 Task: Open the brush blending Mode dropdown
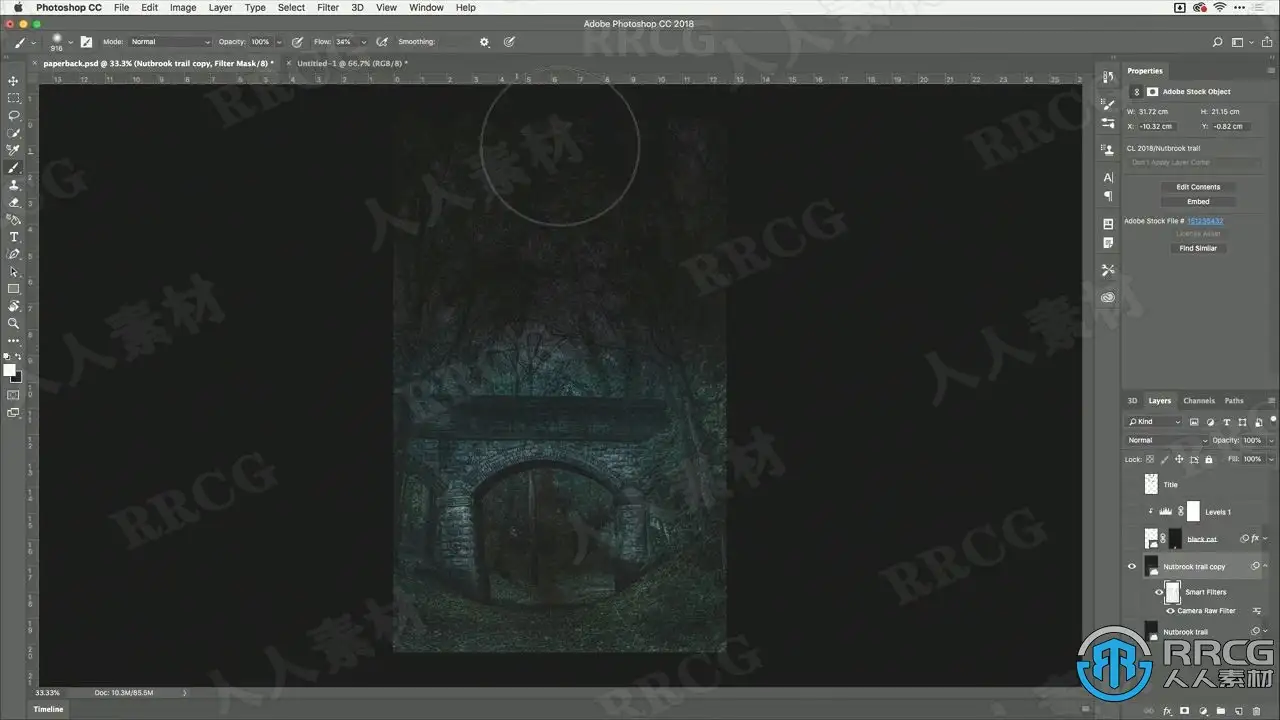(x=170, y=42)
